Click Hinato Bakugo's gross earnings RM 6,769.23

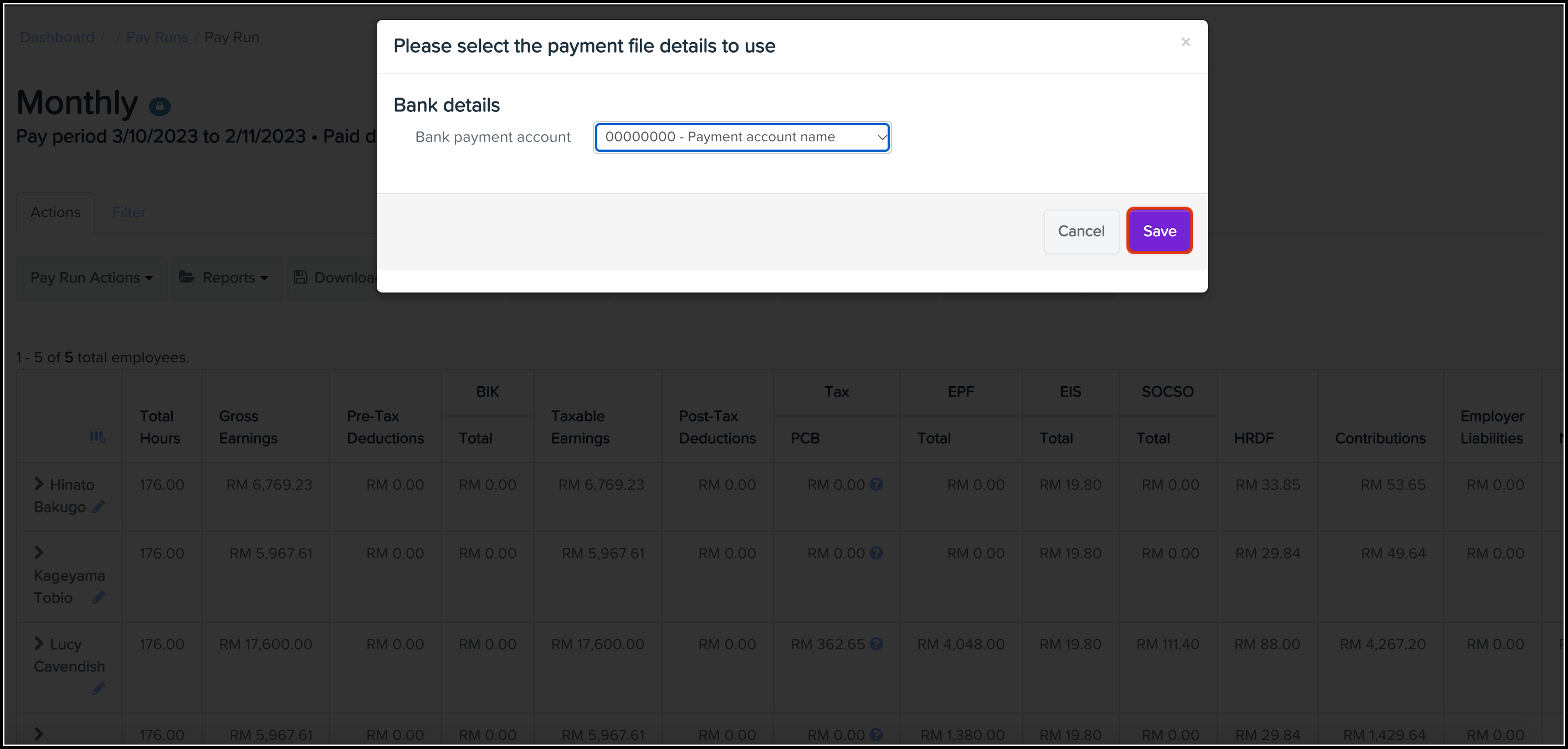coord(269,484)
